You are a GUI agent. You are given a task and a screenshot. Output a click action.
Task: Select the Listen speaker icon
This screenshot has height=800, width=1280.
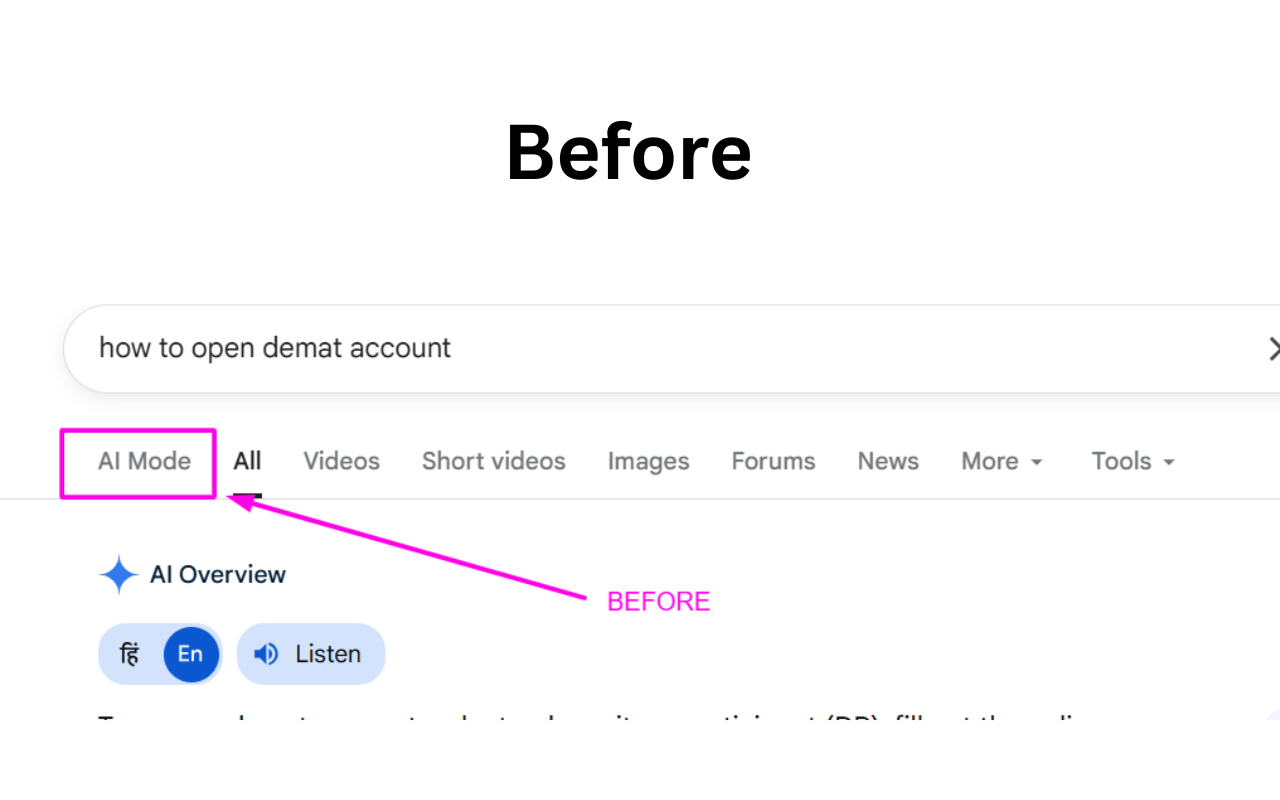point(265,654)
